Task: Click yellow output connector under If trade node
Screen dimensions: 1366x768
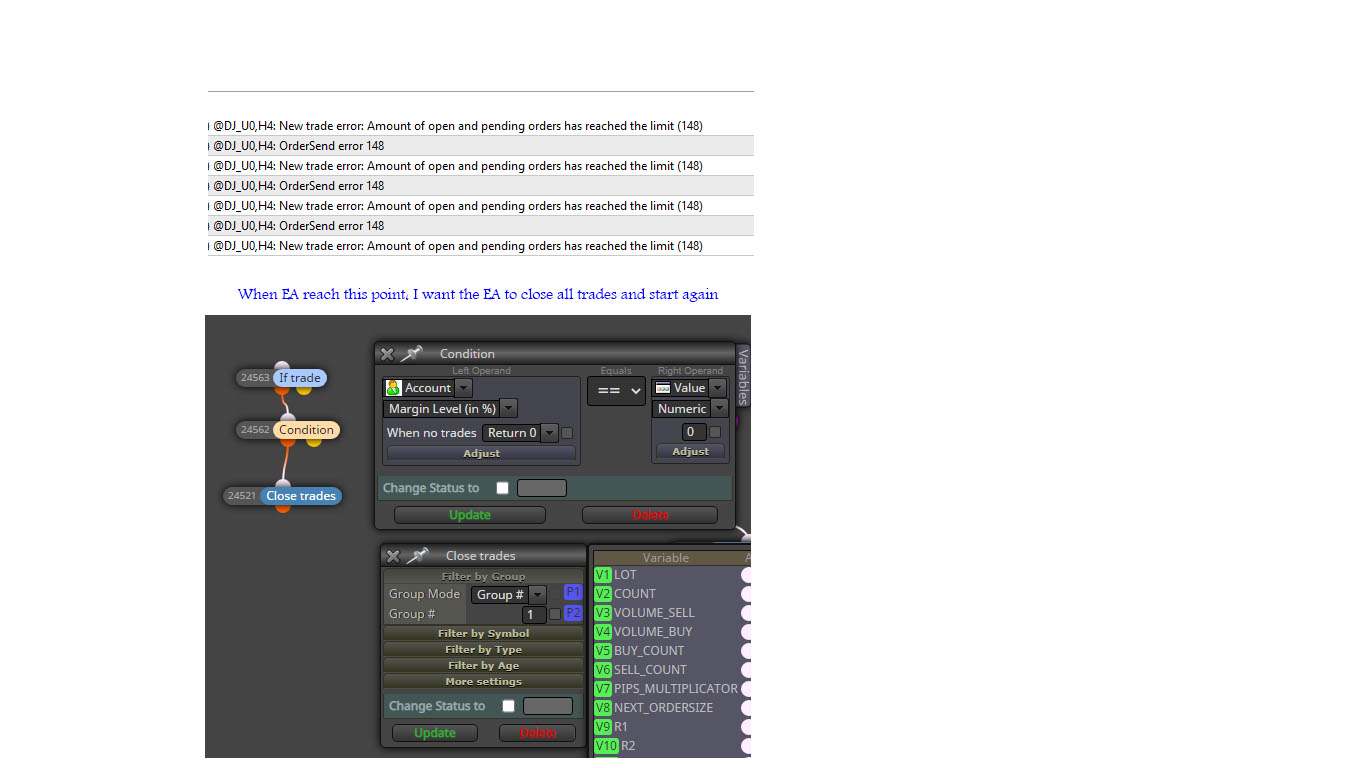Action: 304,389
